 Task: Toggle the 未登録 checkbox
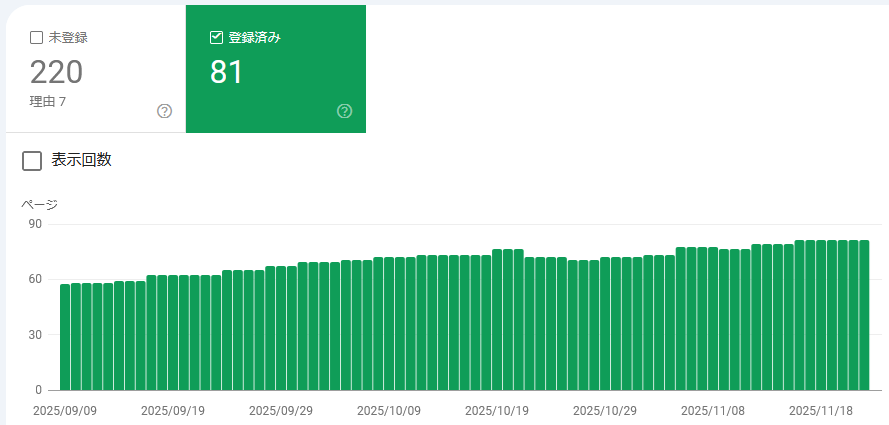coord(37,38)
